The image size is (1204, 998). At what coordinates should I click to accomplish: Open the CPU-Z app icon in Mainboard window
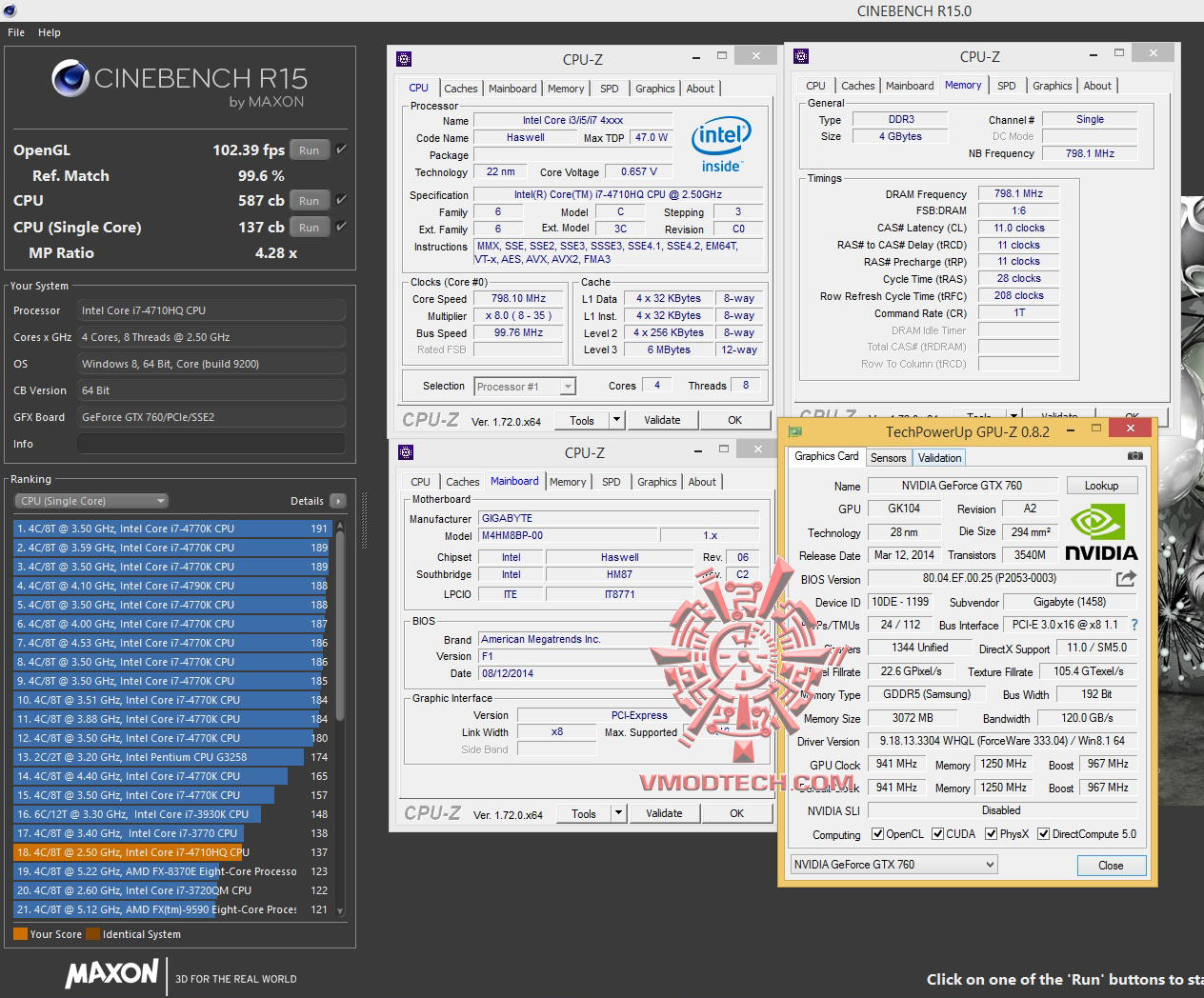[x=406, y=452]
